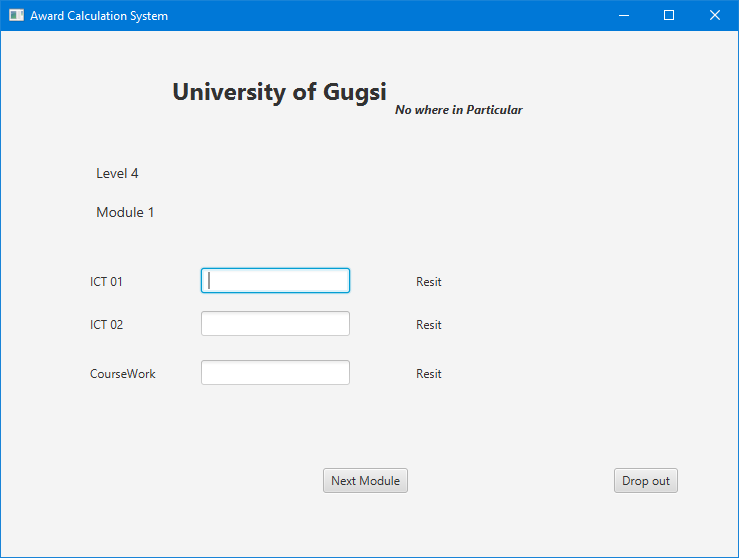Click the Resit label beside ICT 01

click(x=428, y=282)
